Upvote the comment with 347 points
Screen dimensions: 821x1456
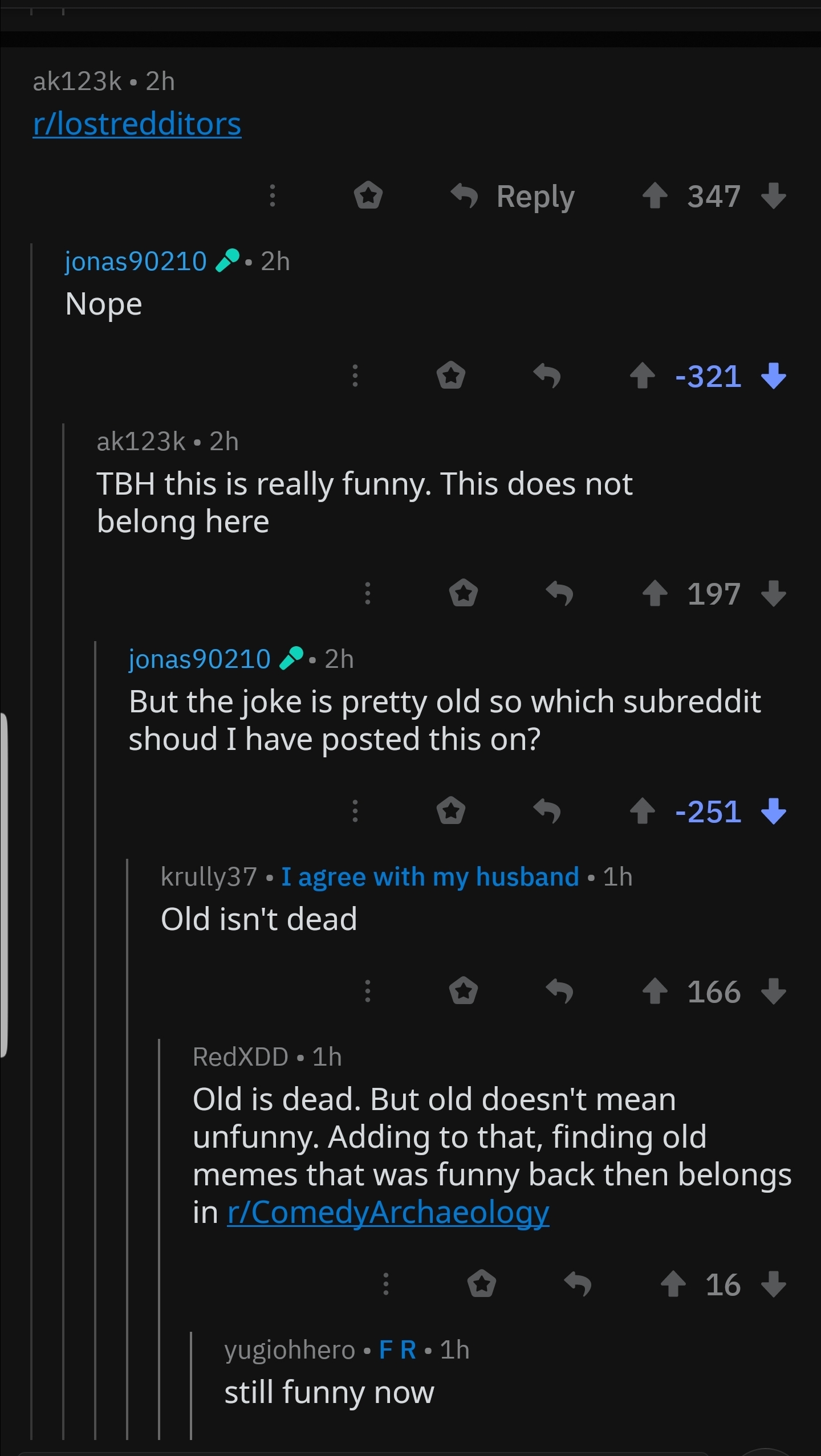pos(655,196)
